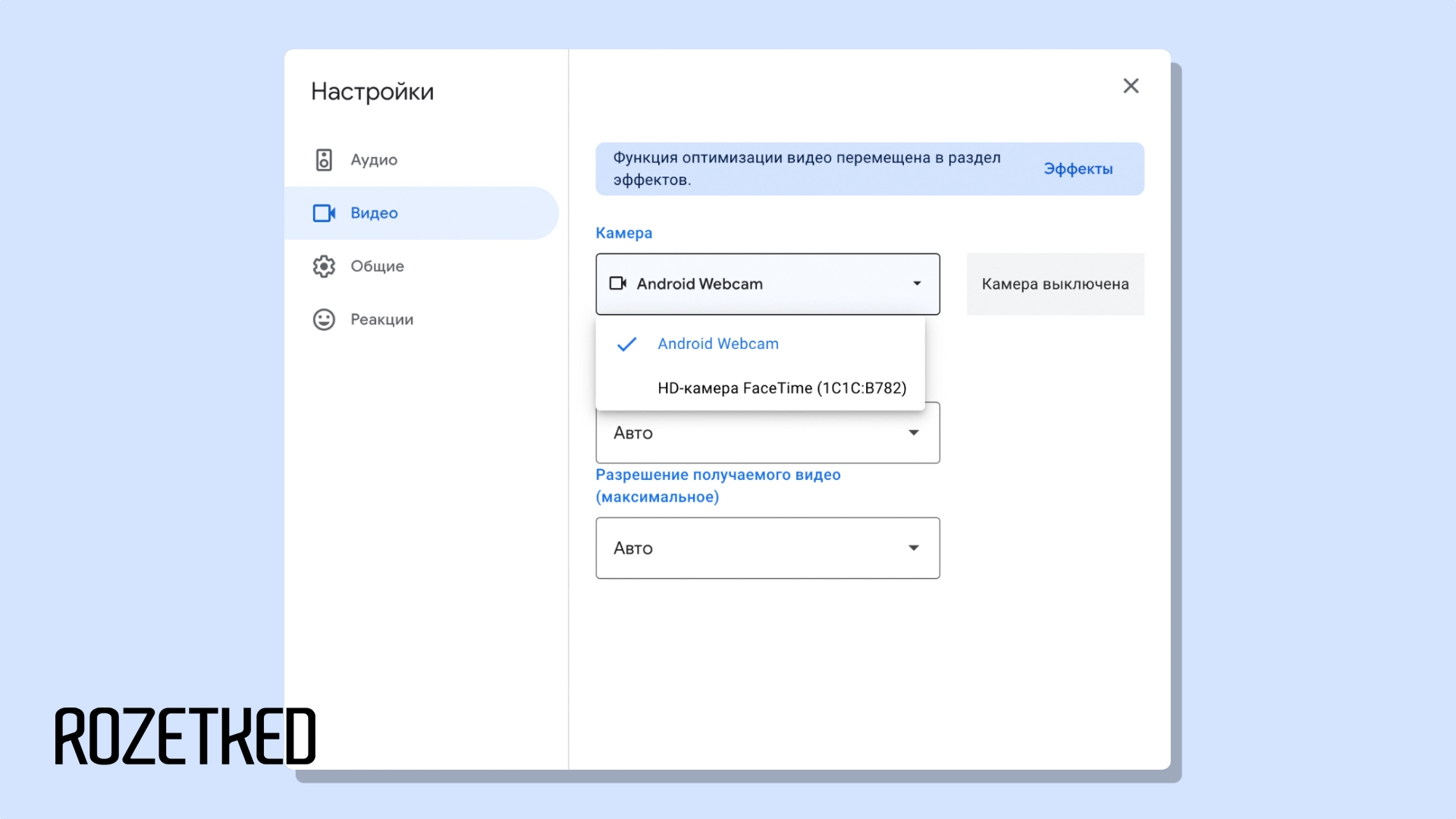Click the camera icon inside the camera selector

pyautogui.click(x=618, y=284)
